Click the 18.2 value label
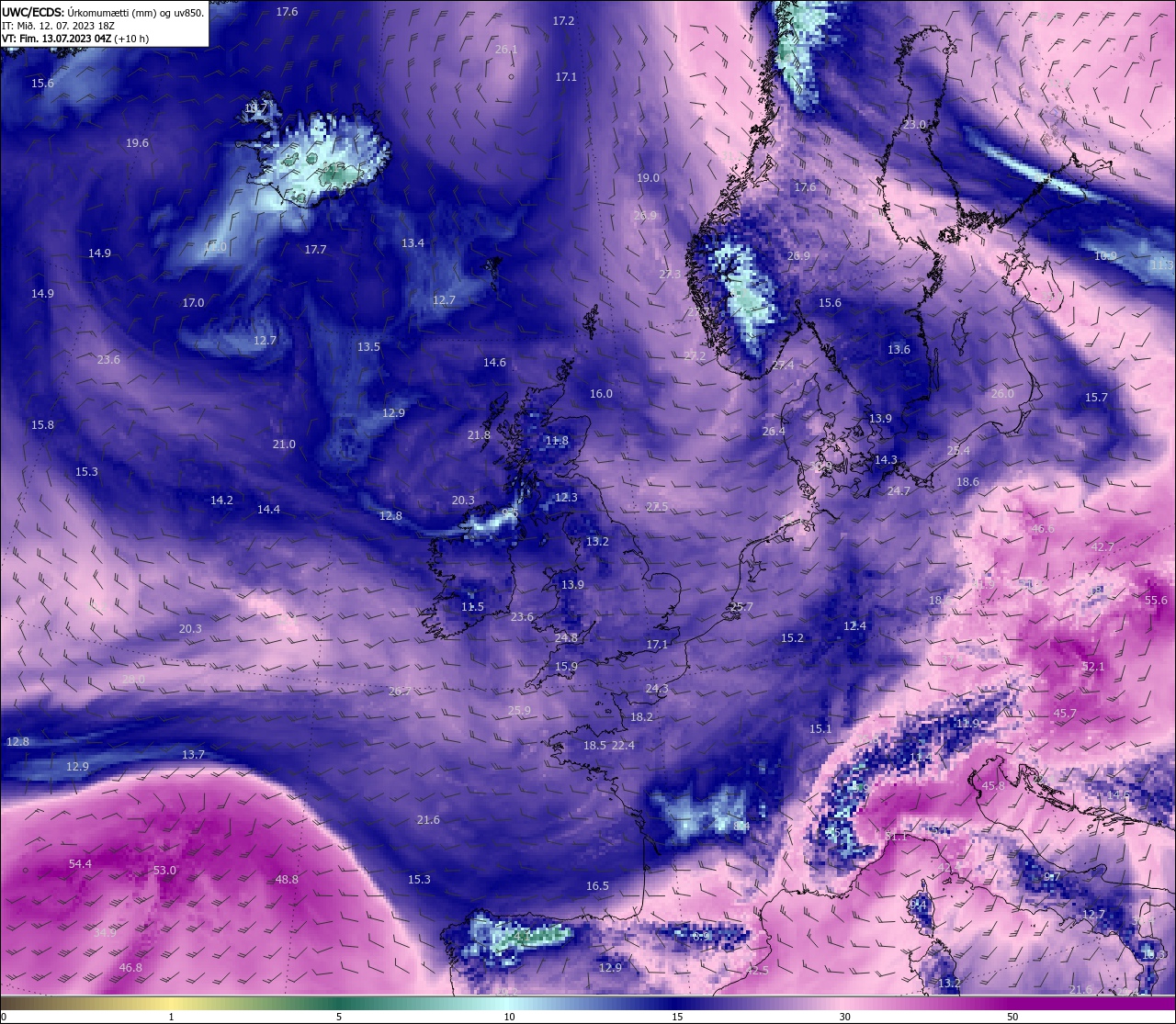This screenshot has height=1024, width=1176. [x=641, y=717]
